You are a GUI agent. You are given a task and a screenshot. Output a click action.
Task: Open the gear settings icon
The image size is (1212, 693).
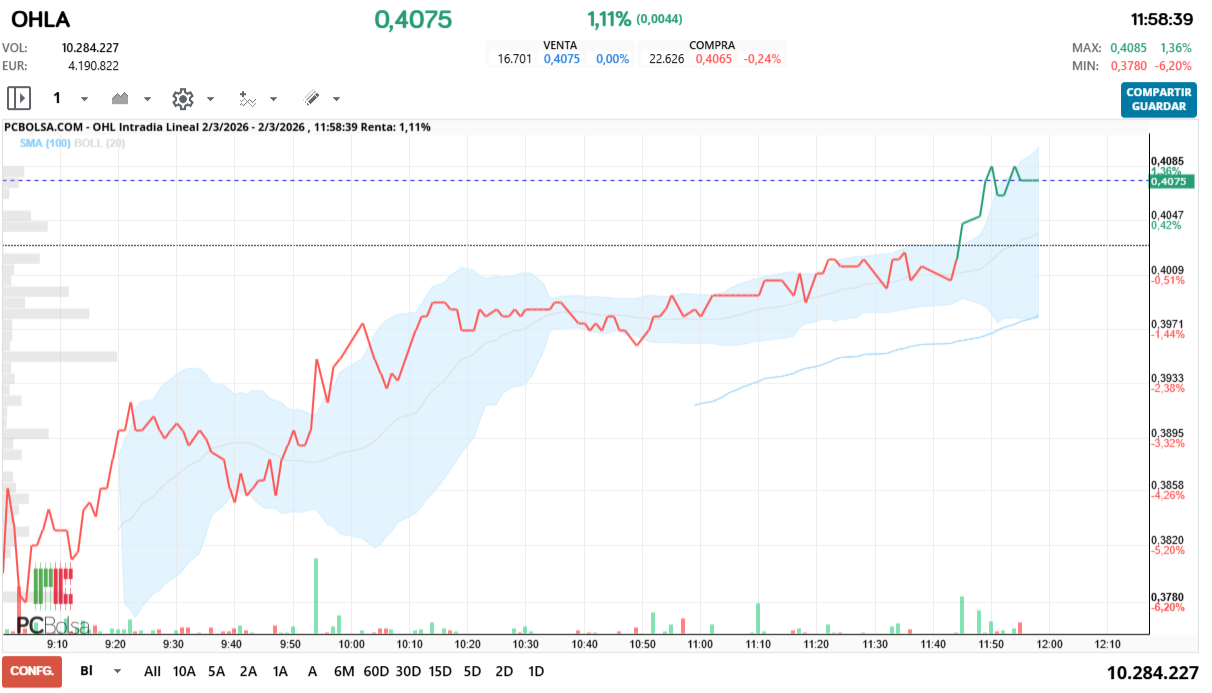(x=182, y=98)
